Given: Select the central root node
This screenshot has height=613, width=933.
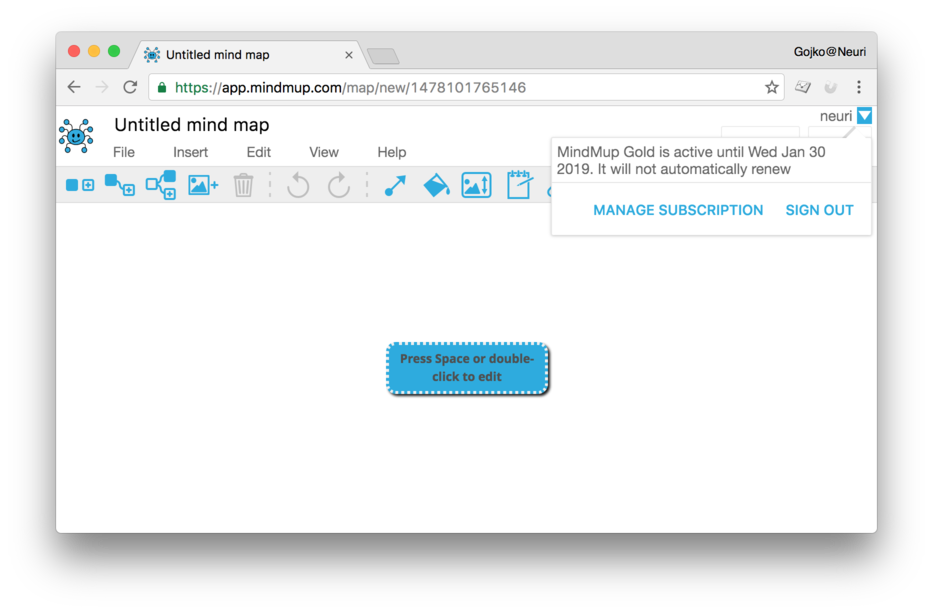Looking at the screenshot, I should (467, 368).
